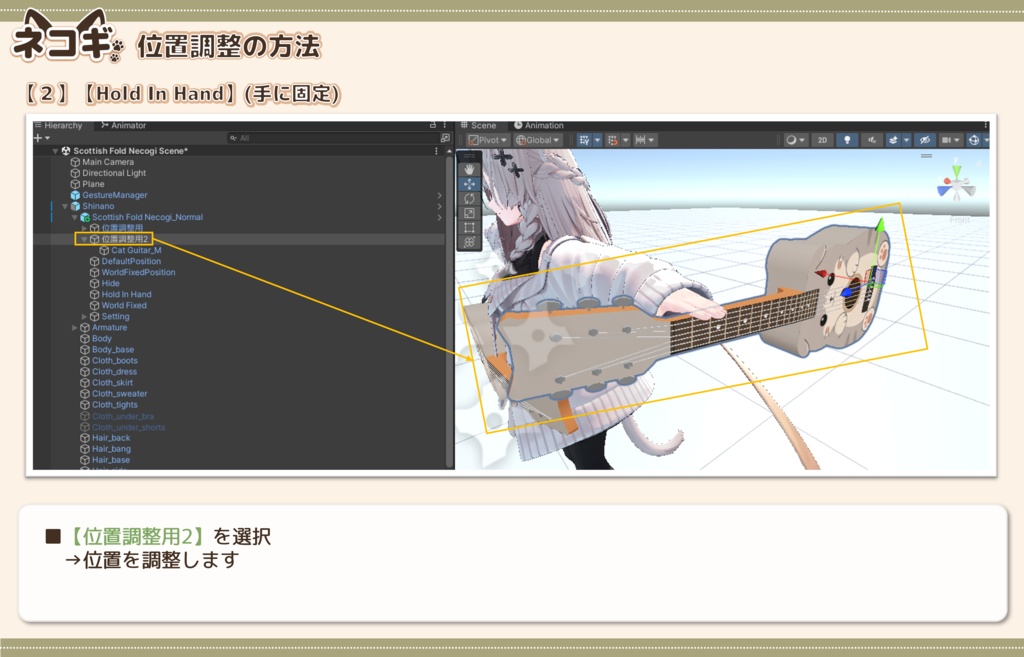Click the Main Camera cube icon
Image resolution: width=1024 pixels, height=657 pixels.
(75, 162)
